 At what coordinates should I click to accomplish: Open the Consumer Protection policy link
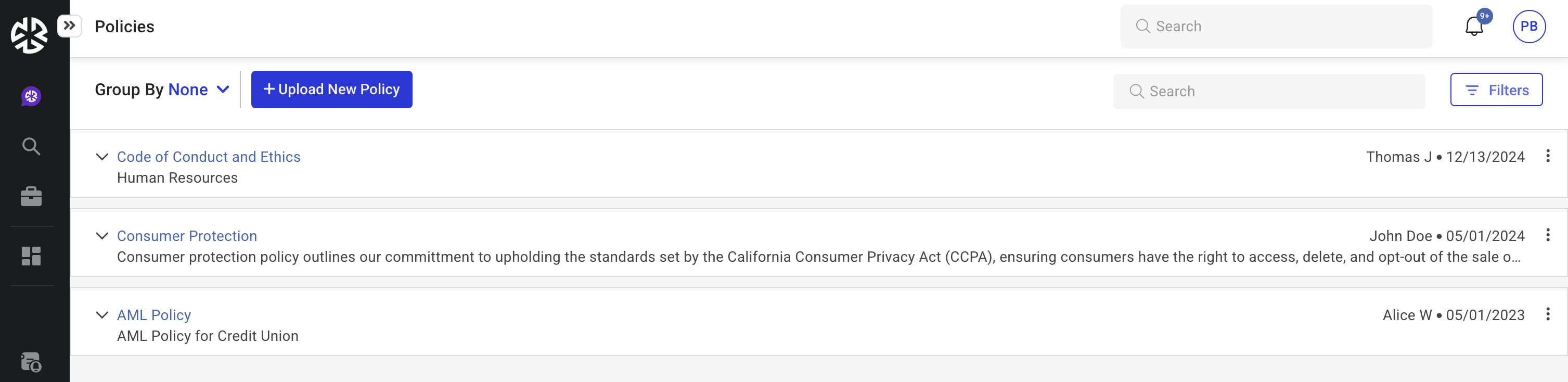187,236
